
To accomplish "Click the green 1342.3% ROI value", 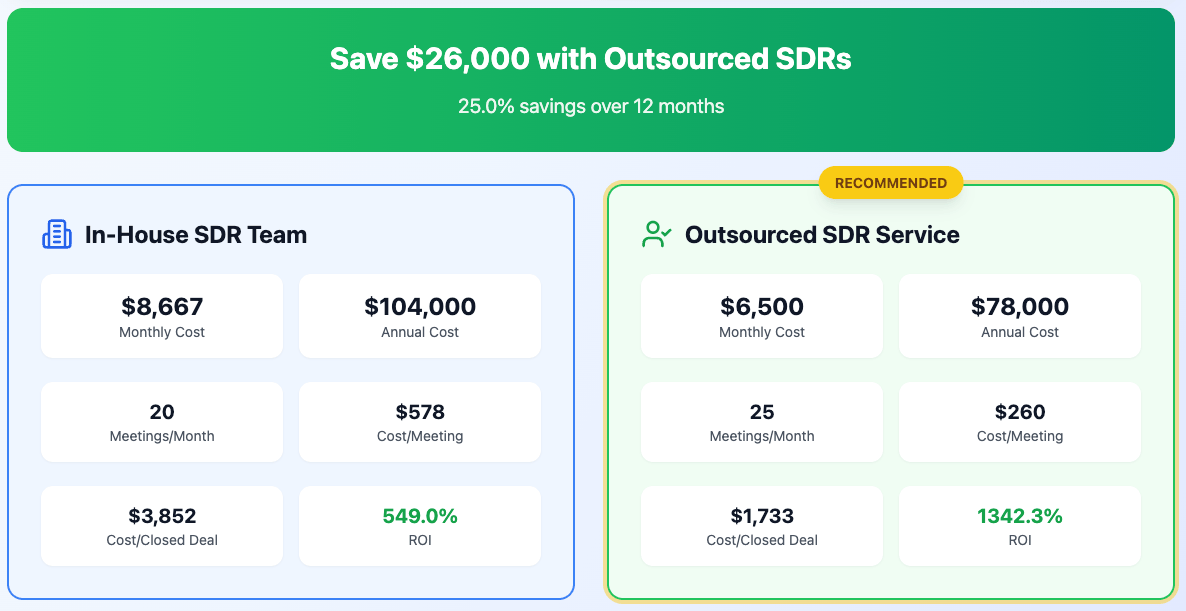I will 1019,516.
